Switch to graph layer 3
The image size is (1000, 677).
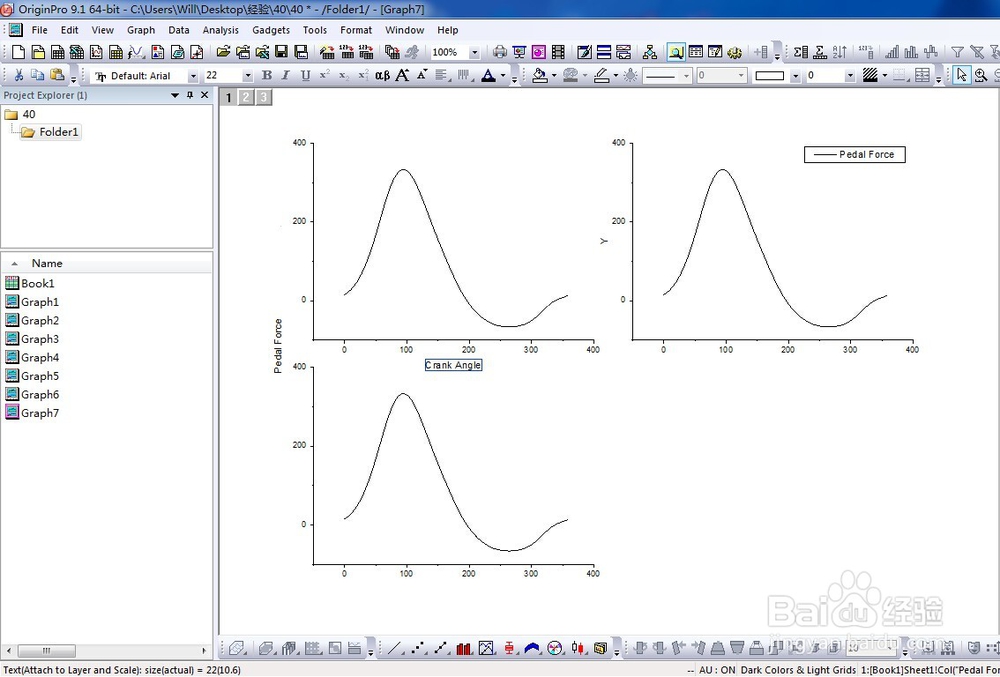[x=263, y=98]
